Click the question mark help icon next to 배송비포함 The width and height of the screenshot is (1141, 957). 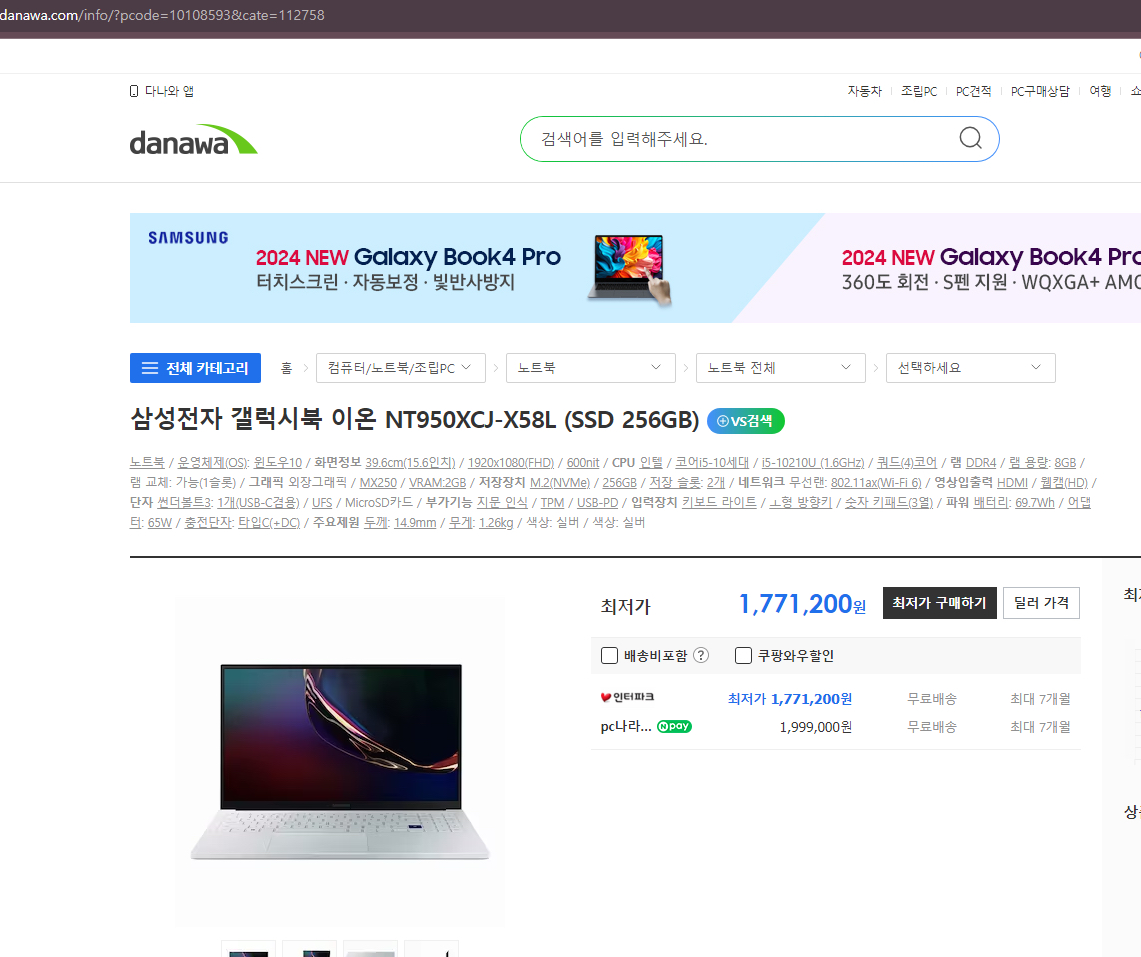(x=701, y=655)
